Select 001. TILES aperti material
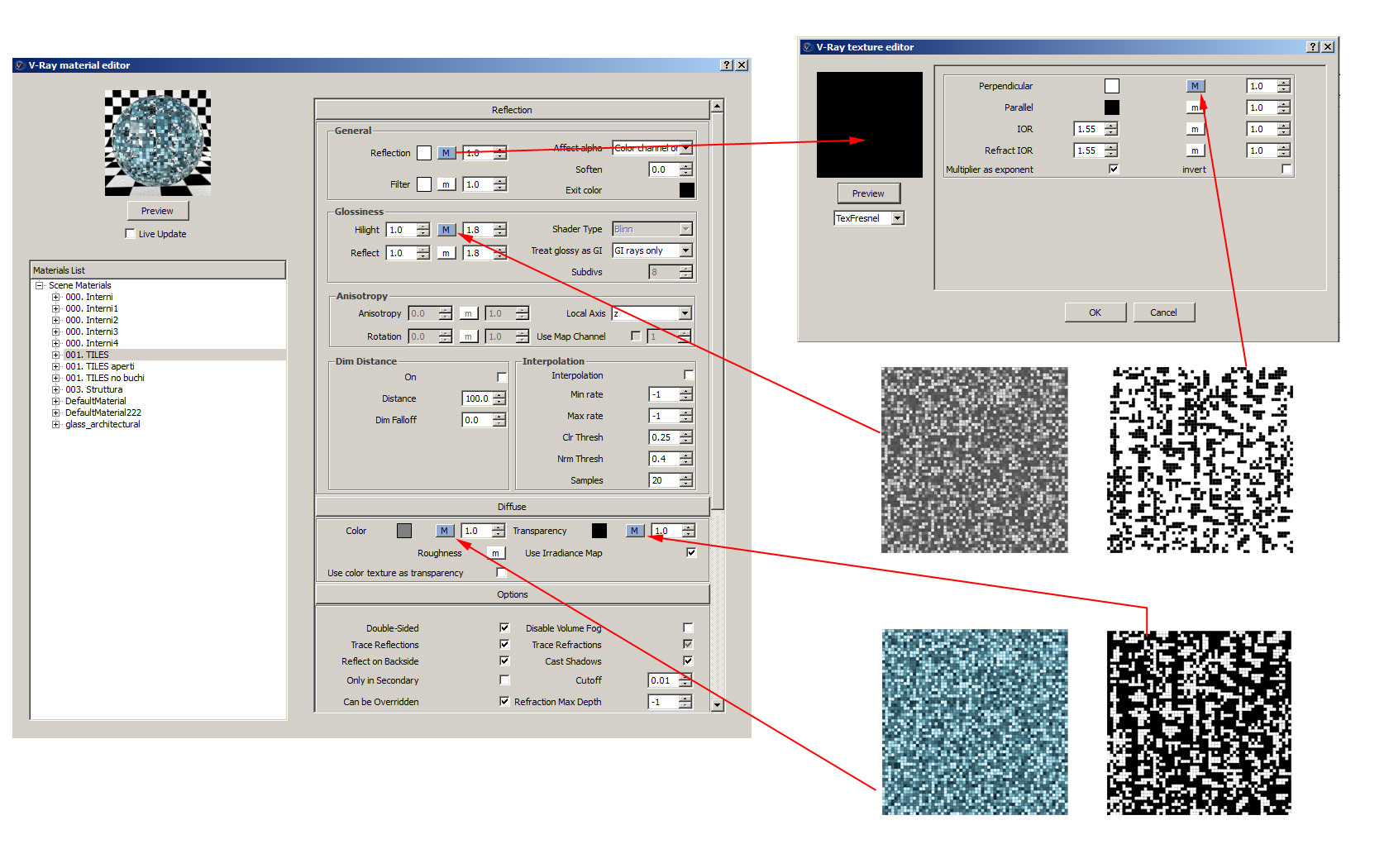1389x868 pixels. (x=100, y=366)
